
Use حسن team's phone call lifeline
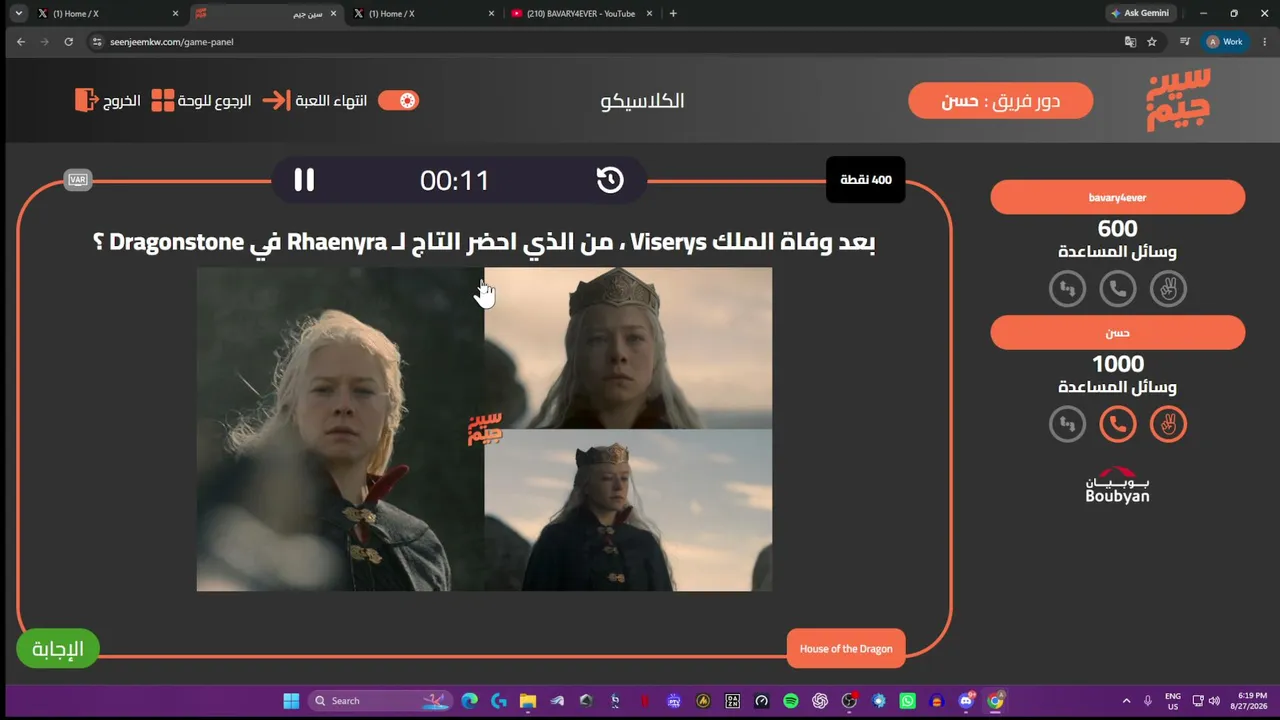[x=1118, y=424]
